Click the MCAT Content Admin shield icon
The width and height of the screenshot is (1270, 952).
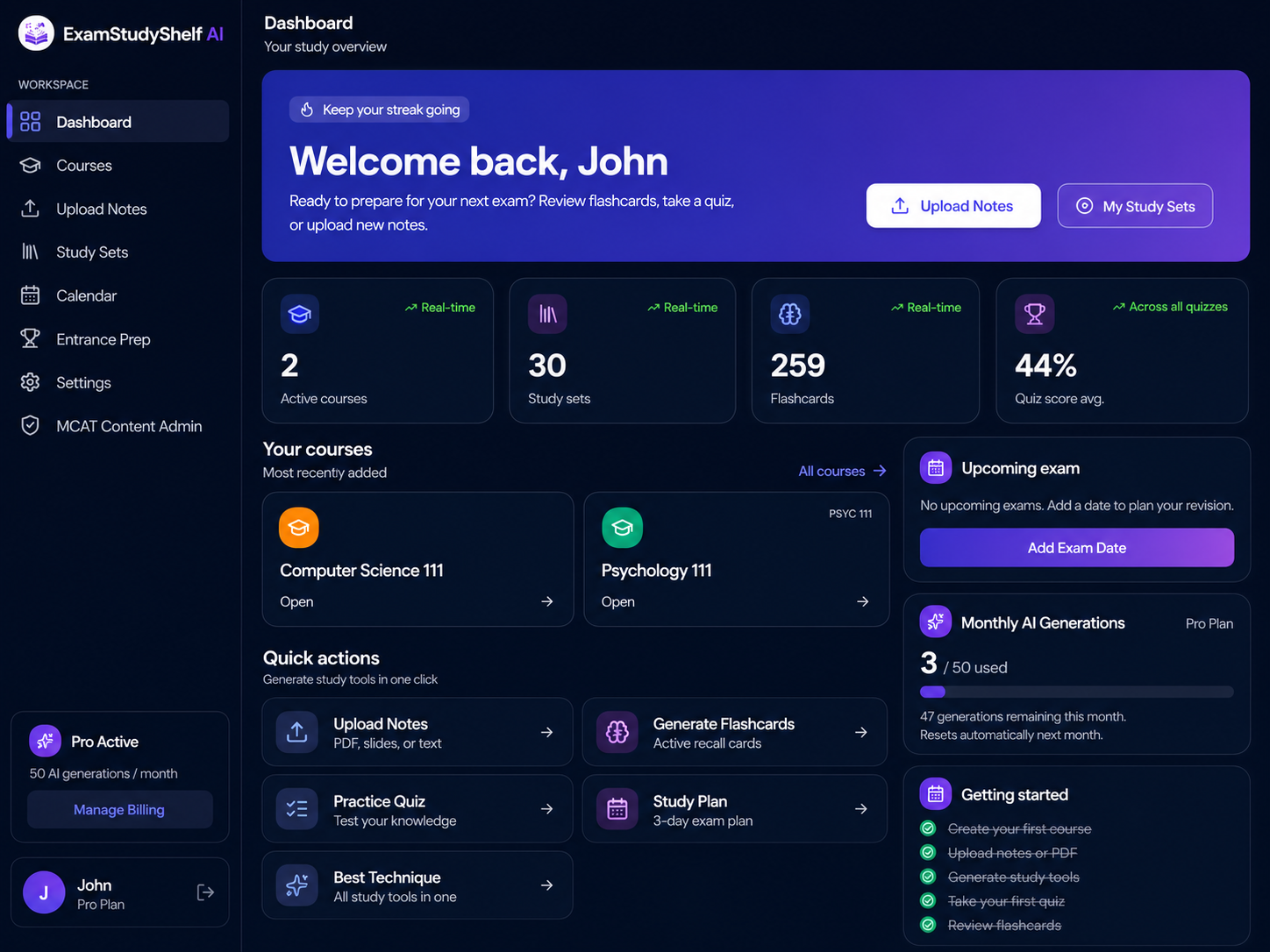tap(31, 426)
